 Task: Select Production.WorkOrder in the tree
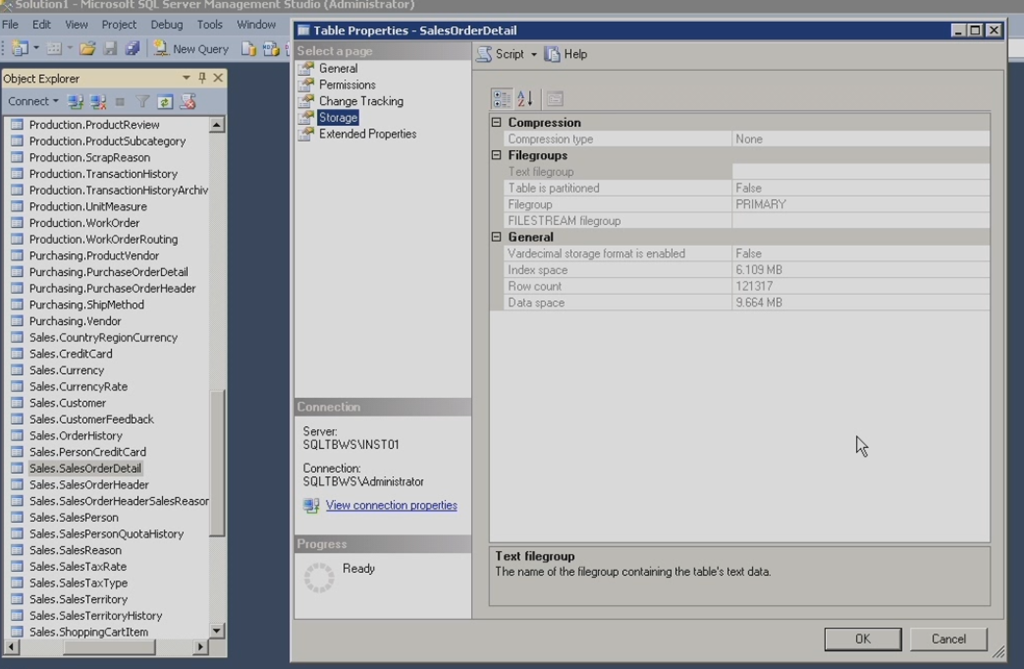[84, 223]
